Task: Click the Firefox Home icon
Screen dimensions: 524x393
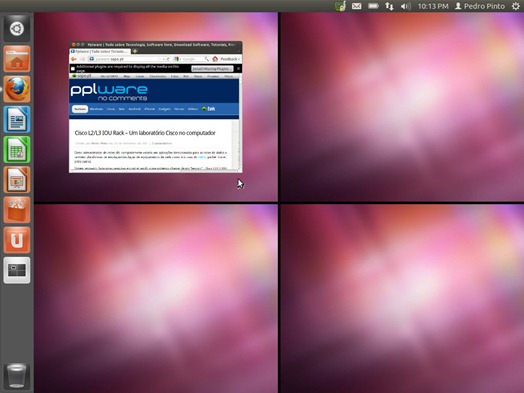Action: [x=215, y=59]
